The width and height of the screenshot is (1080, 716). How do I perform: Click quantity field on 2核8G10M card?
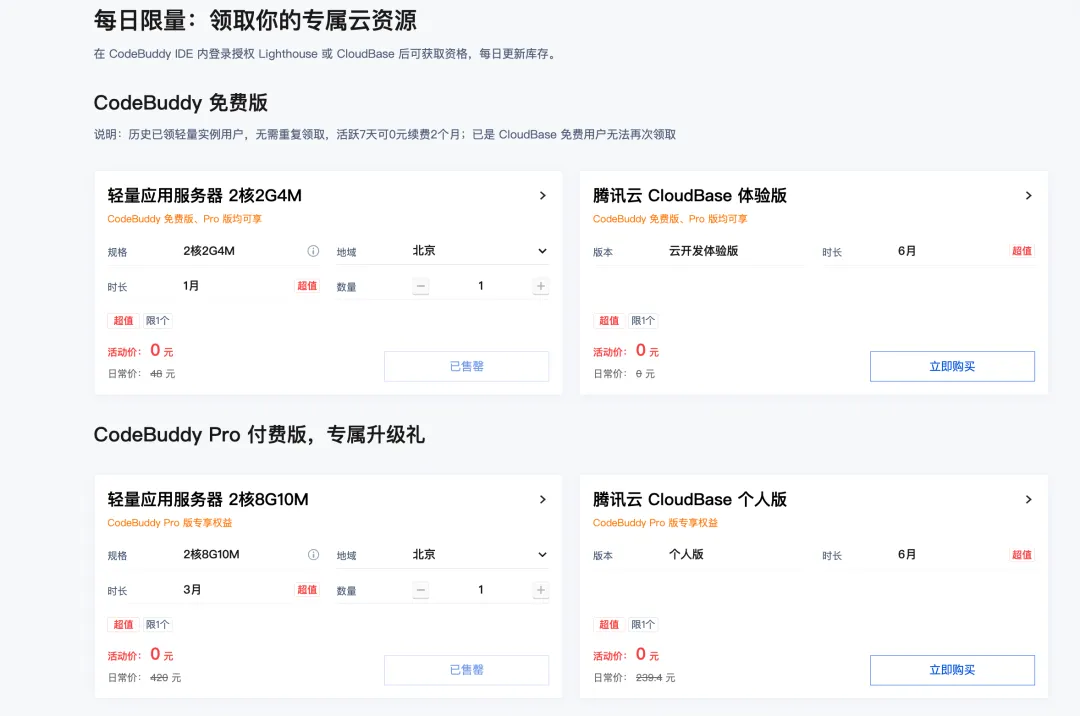tap(481, 590)
